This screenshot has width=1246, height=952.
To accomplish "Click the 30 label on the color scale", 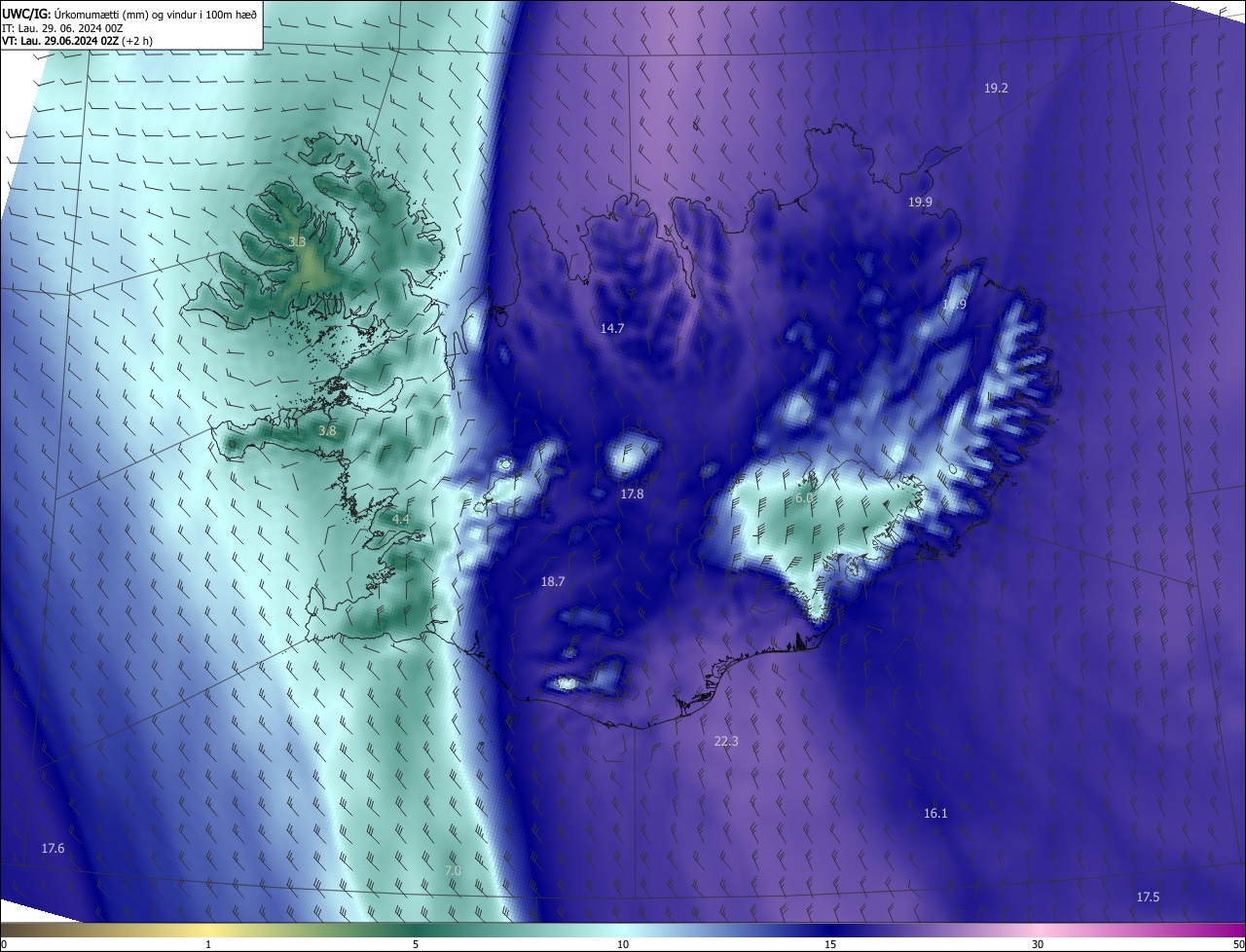I will 1038,944.
